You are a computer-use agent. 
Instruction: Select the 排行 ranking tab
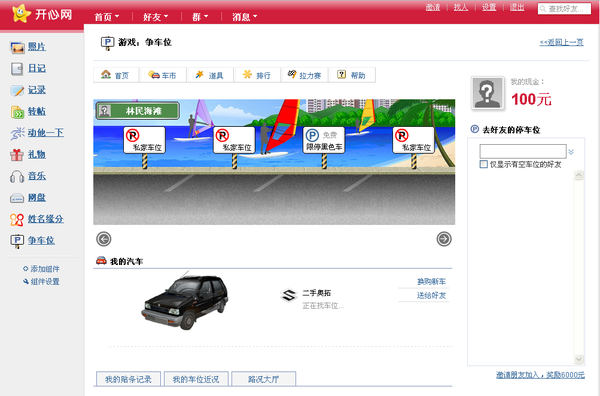257,75
